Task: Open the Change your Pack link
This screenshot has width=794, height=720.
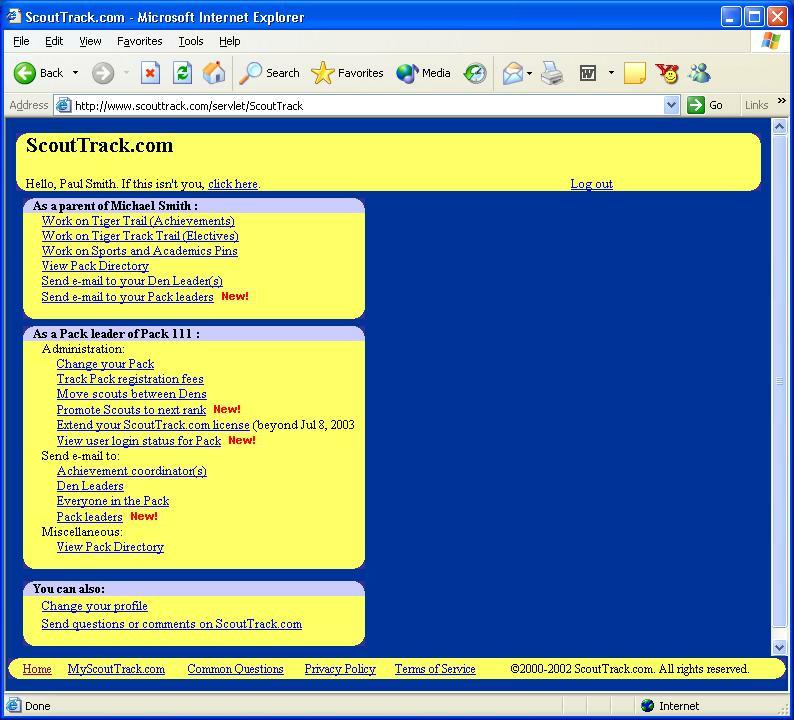Action: coord(105,364)
